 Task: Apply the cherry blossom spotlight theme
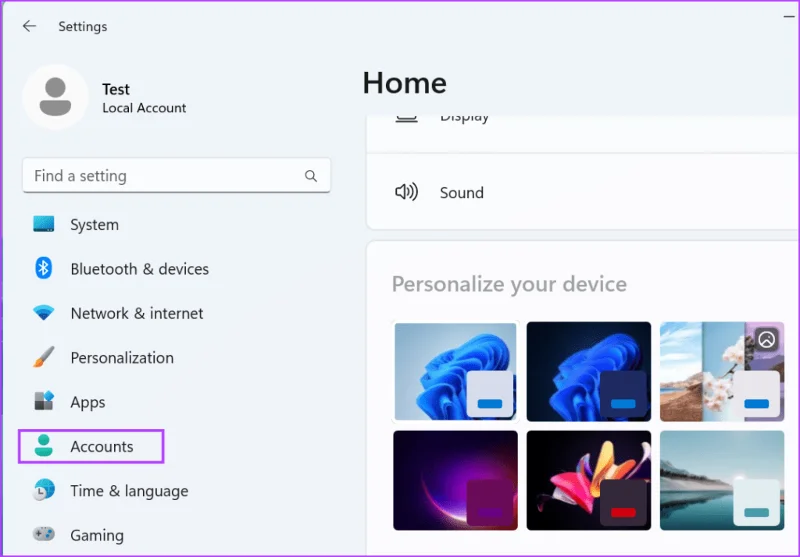721,371
